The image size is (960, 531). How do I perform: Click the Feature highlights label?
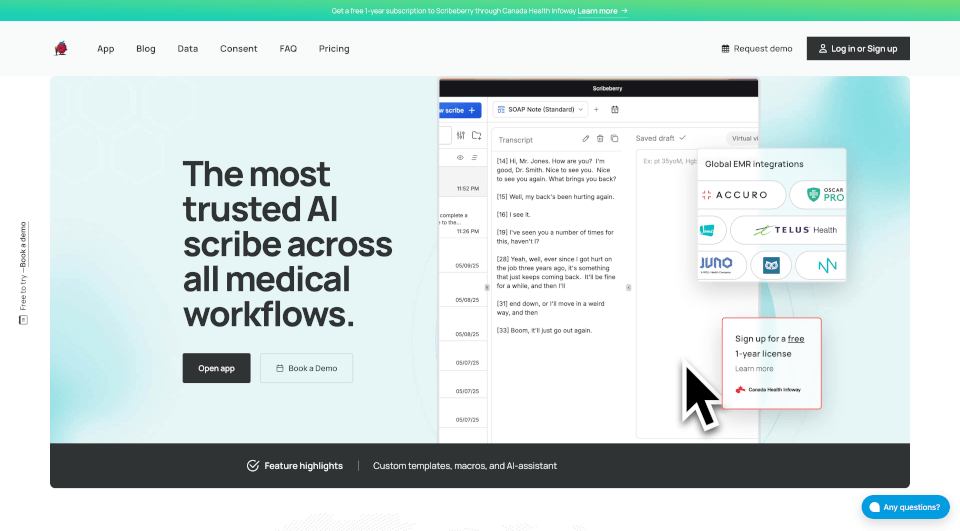(303, 466)
